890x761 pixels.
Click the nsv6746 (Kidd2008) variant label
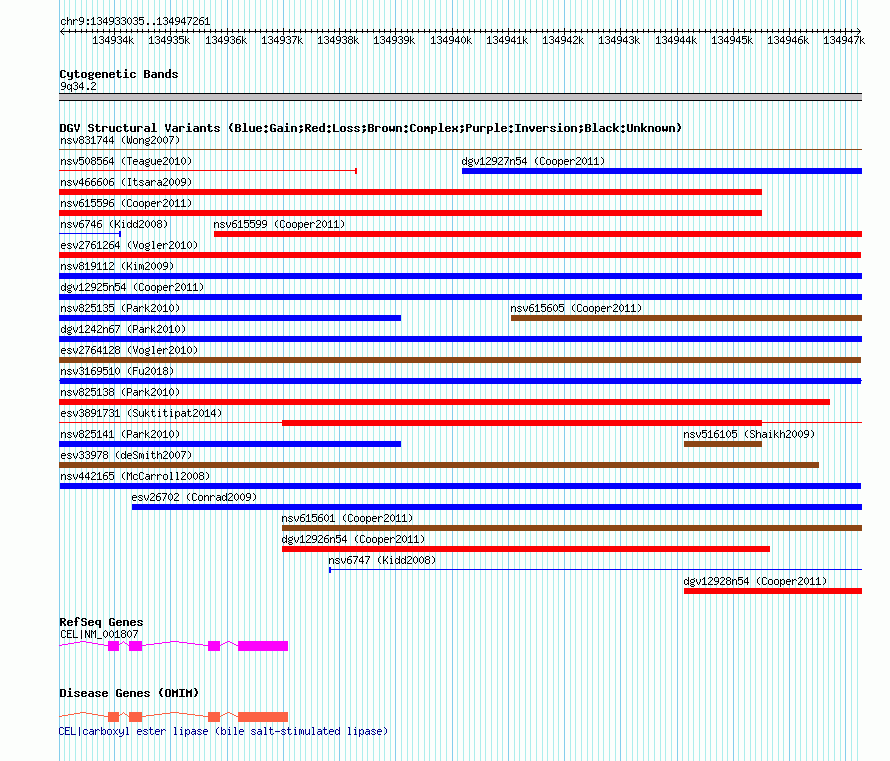[x=114, y=224]
